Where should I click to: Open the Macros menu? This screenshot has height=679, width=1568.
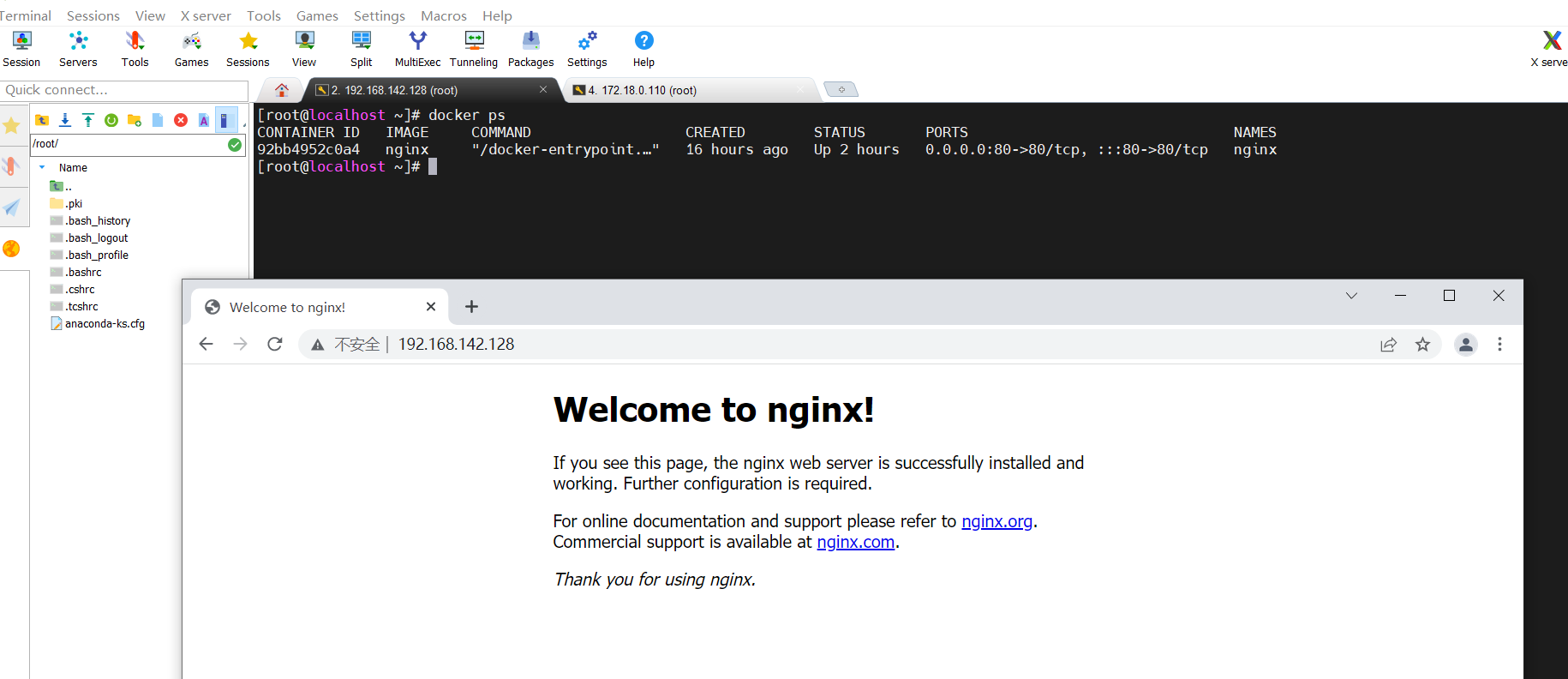pyautogui.click(x=444, y=15)
